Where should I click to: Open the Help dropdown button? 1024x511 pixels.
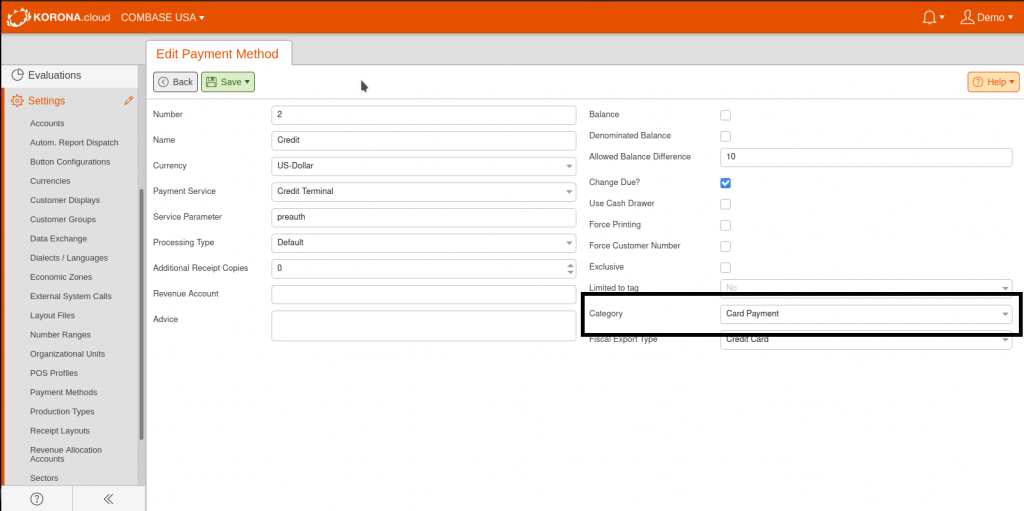[x=993, y=82]
